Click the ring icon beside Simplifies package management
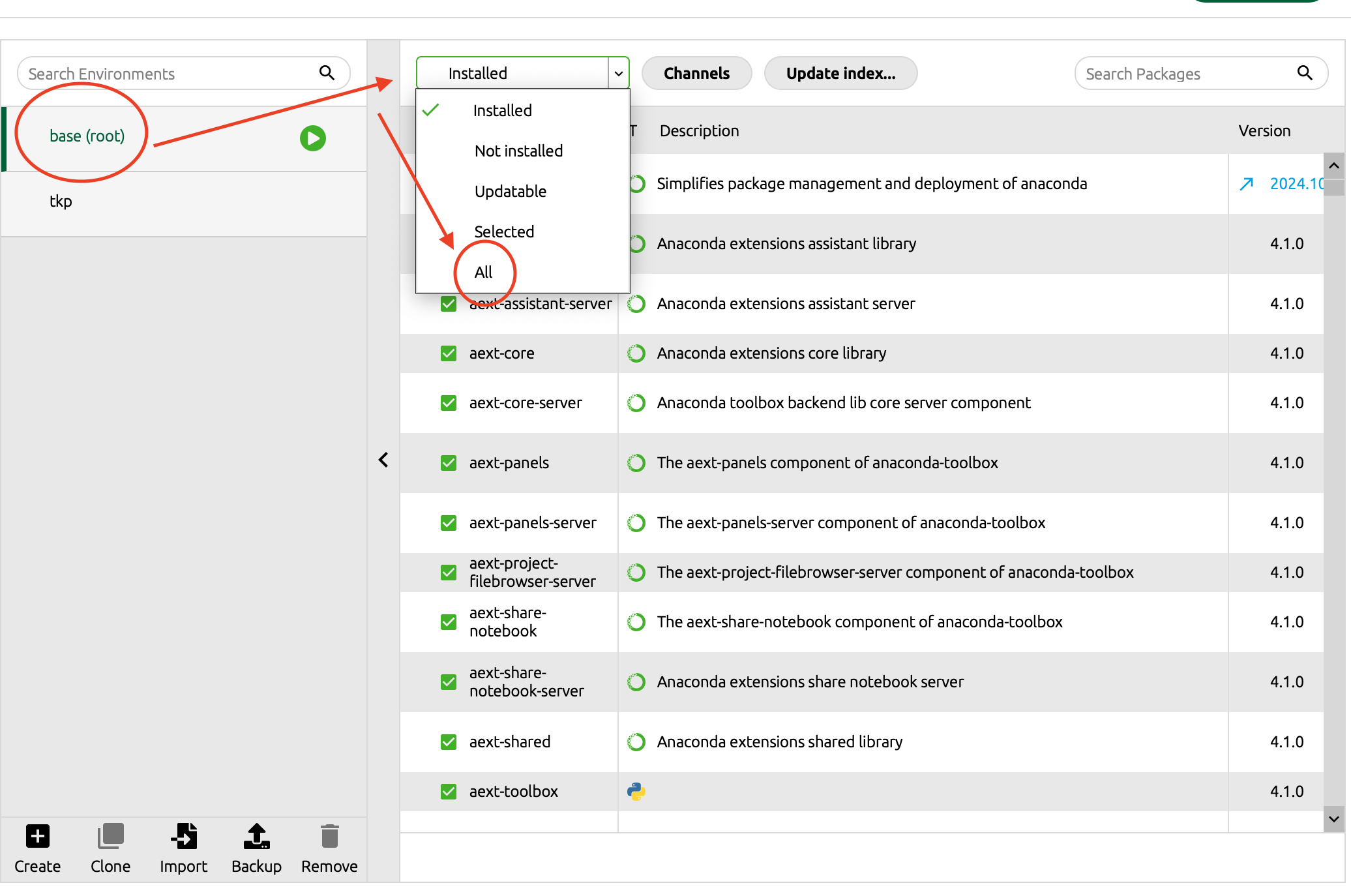Image resolution: width=1351 pixels, height=896 pixels. tap(638, 184)
